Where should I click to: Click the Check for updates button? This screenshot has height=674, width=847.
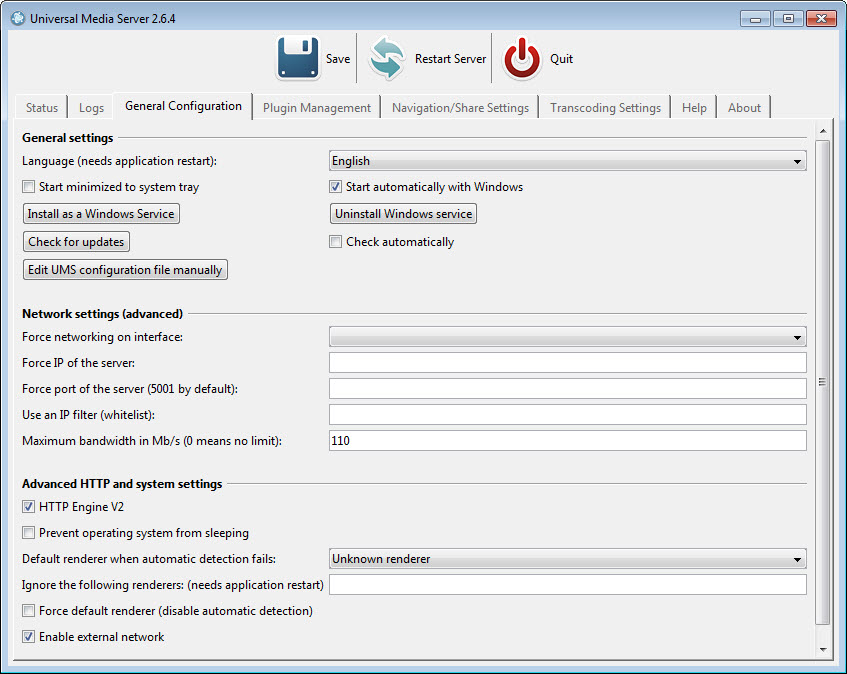pyautogui.click(x=76, y=242)
